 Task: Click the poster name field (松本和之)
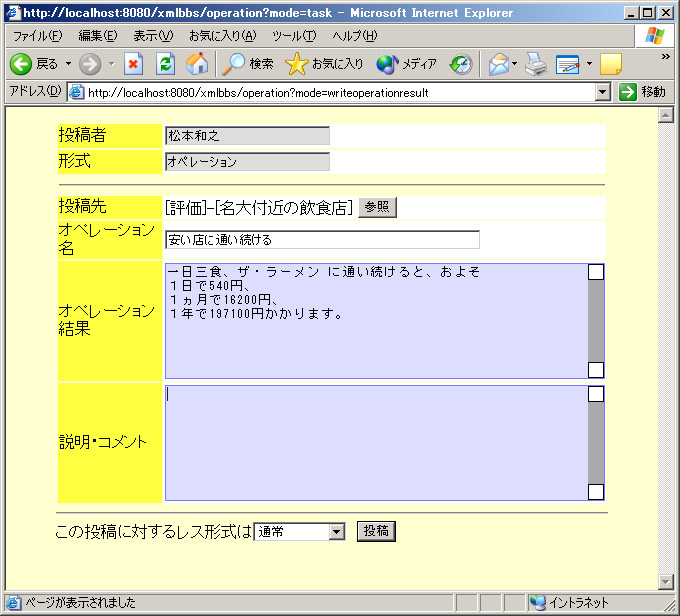pos(247,136)
